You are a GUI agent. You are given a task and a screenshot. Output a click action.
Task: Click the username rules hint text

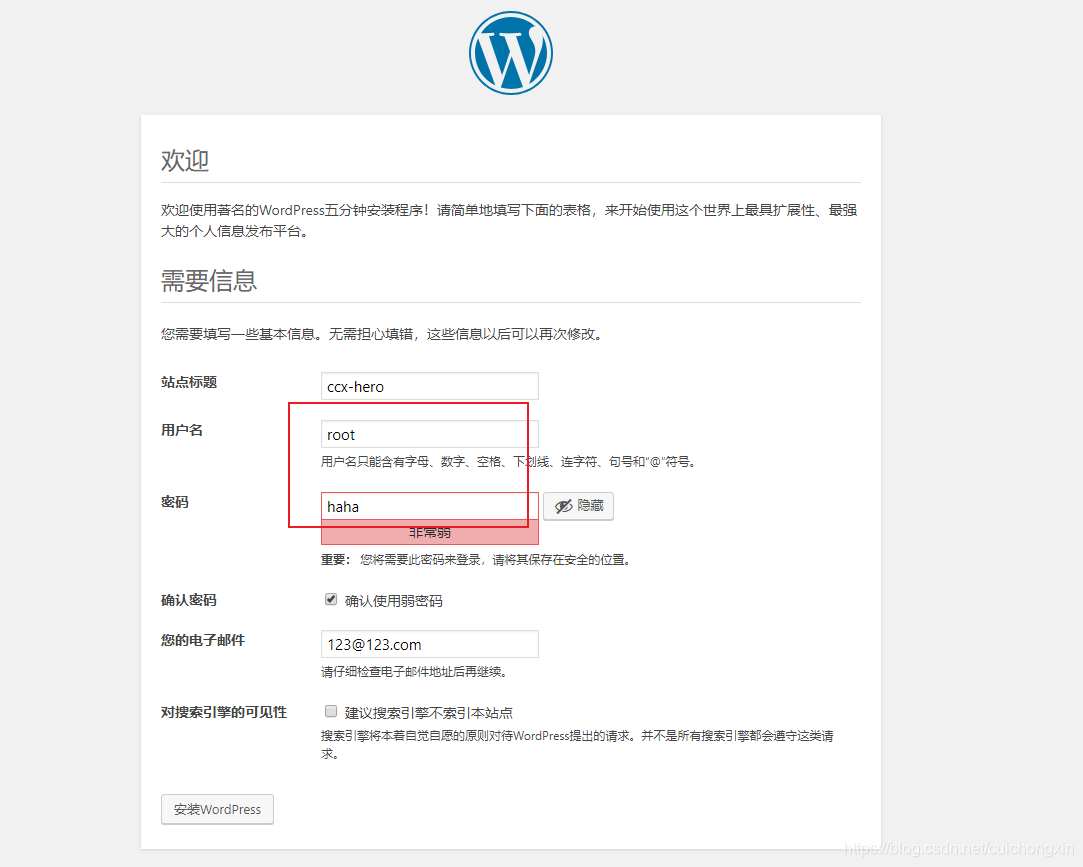(x=510, y=461)
